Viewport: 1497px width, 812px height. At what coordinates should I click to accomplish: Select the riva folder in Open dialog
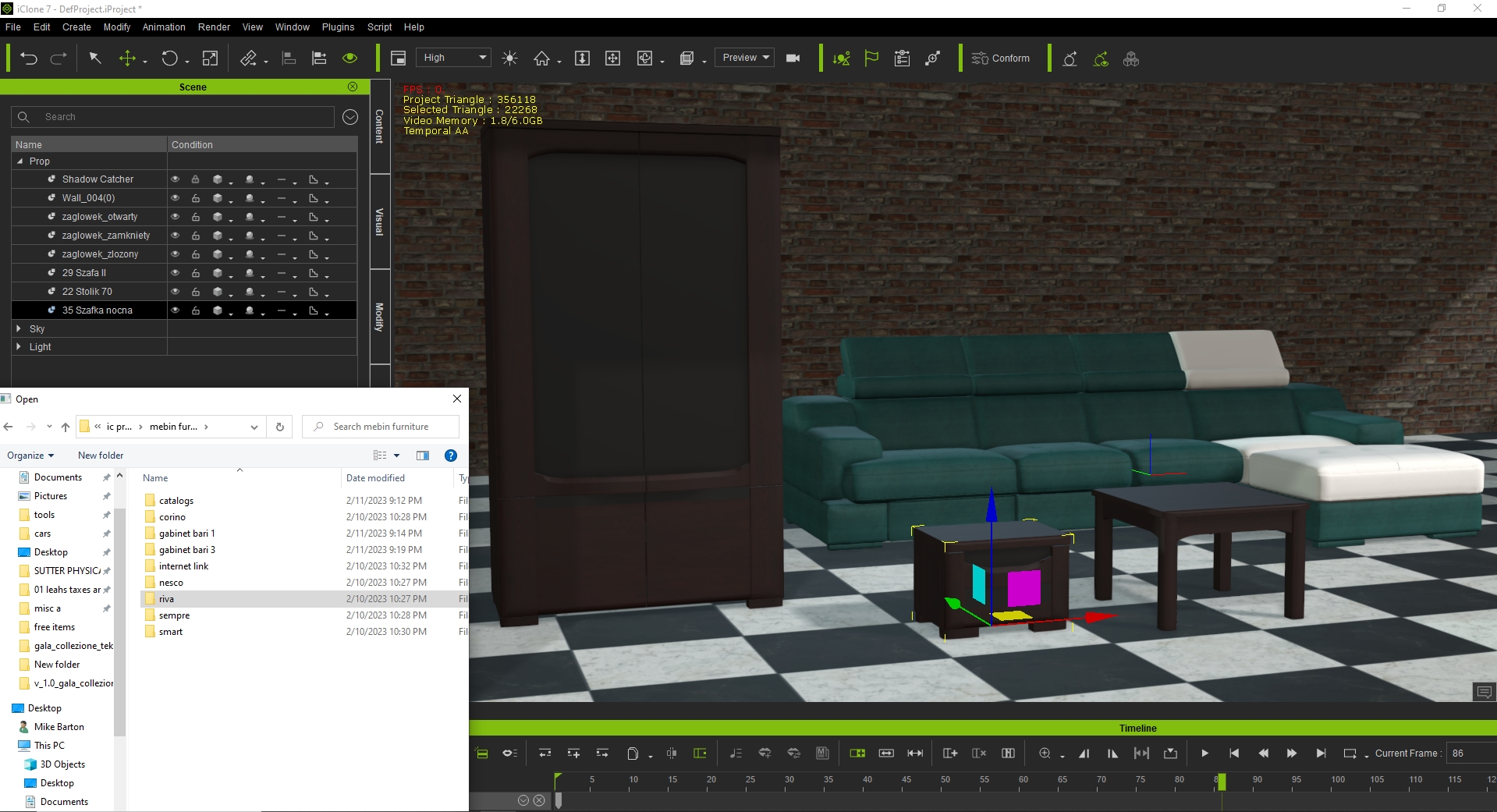[166, 599]
